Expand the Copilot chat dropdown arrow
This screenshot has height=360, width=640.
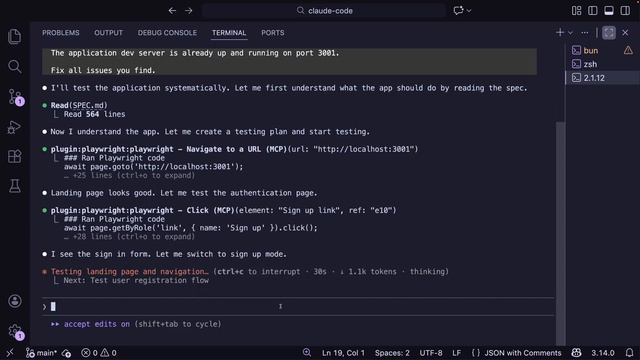[x=469, y=11]
